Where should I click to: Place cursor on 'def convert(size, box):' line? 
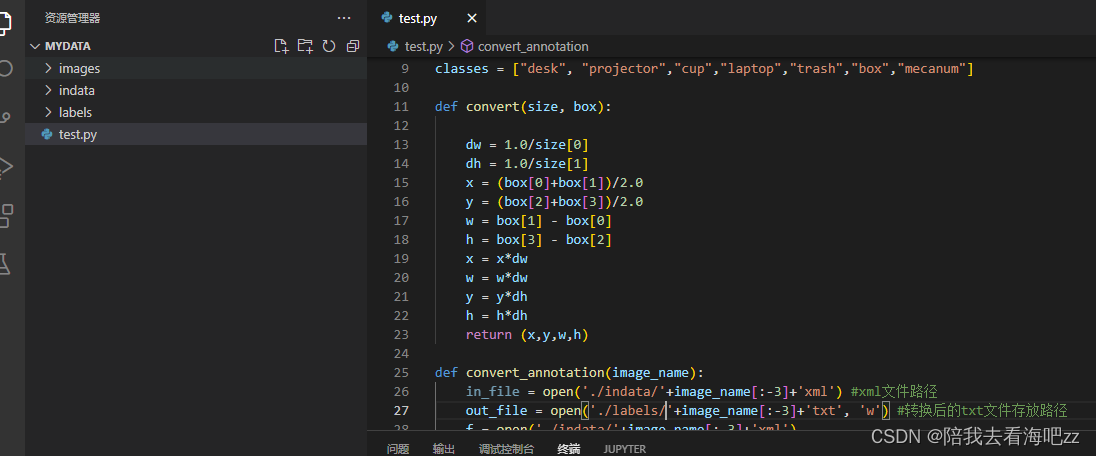(x=524, y=107)
